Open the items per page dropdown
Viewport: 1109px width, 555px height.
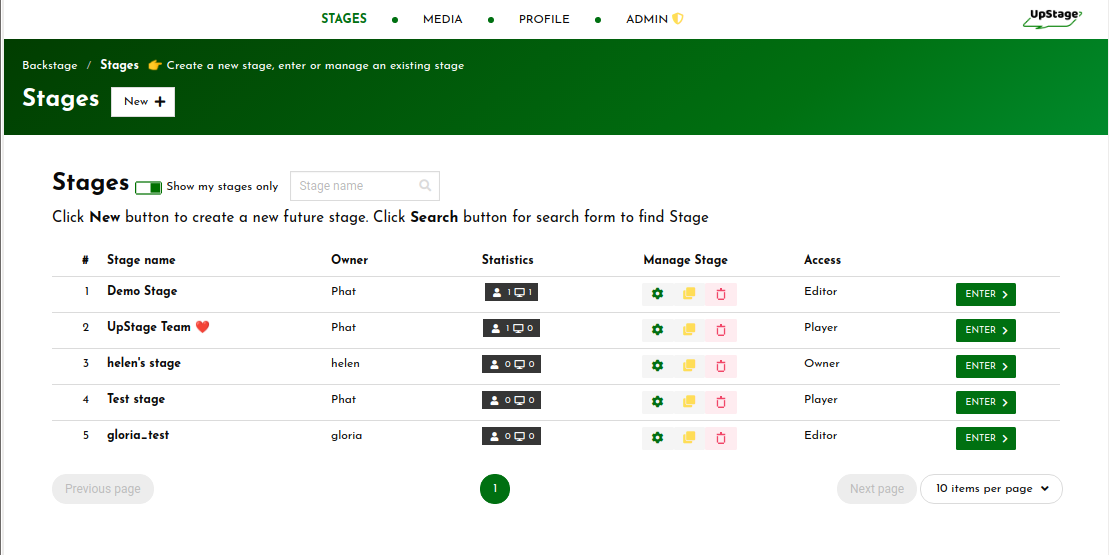pos(991,489)
